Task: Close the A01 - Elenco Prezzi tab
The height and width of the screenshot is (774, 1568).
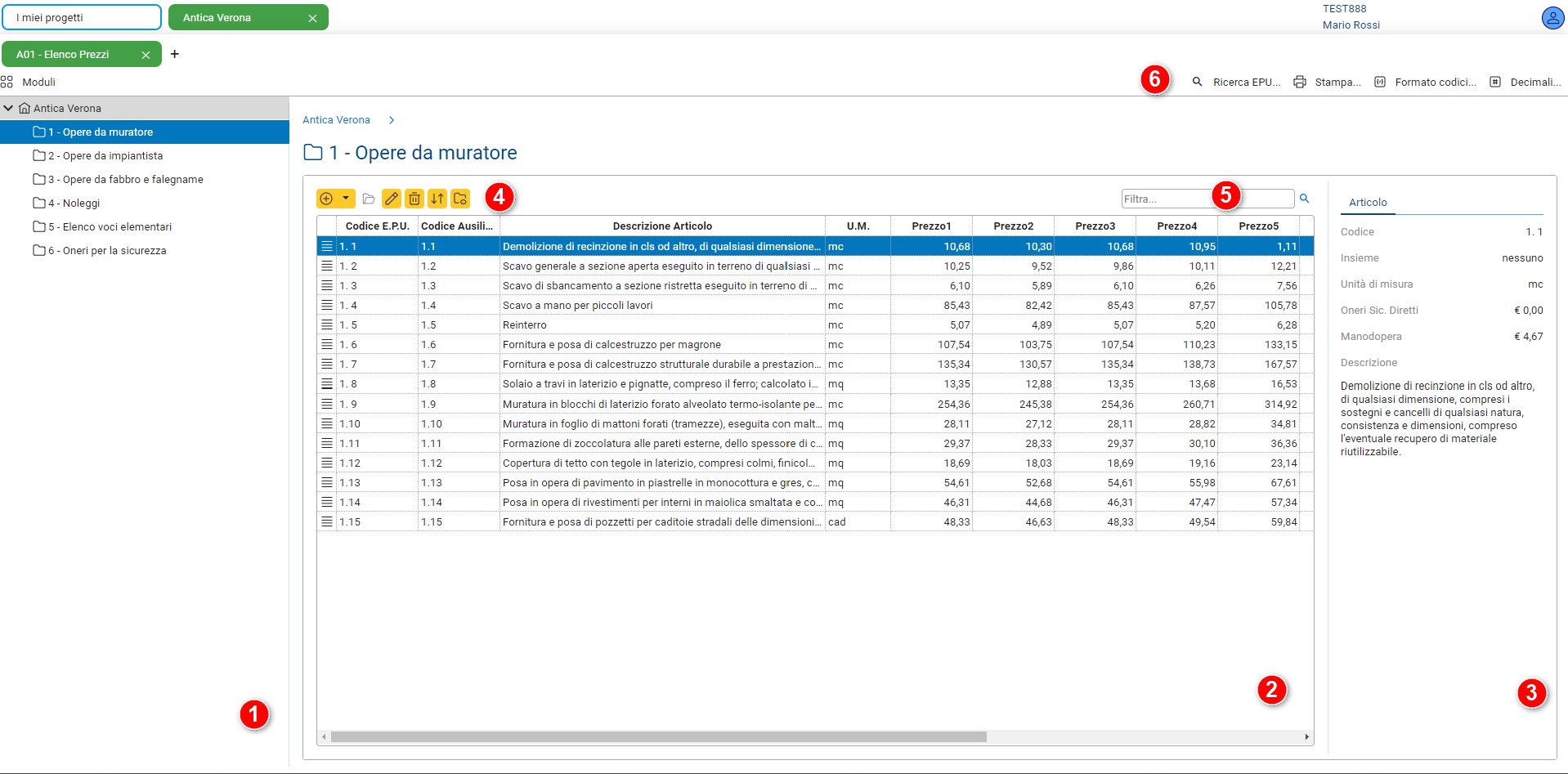Action: point(146,55)
